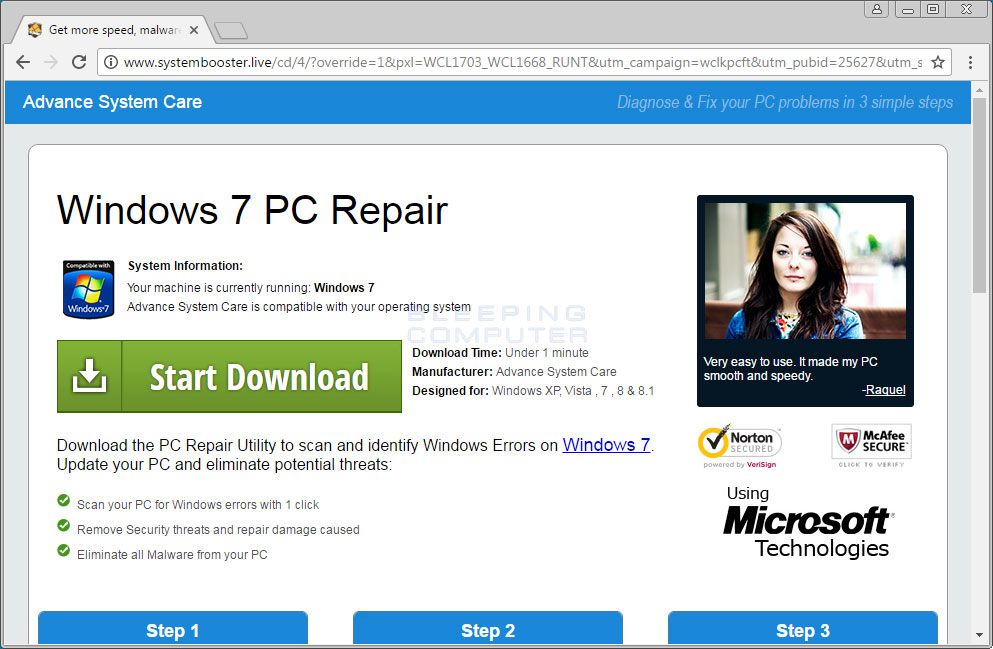Click the Raquel testimonial photo
This screenshot has width=993, height=649.
[805, 270]
